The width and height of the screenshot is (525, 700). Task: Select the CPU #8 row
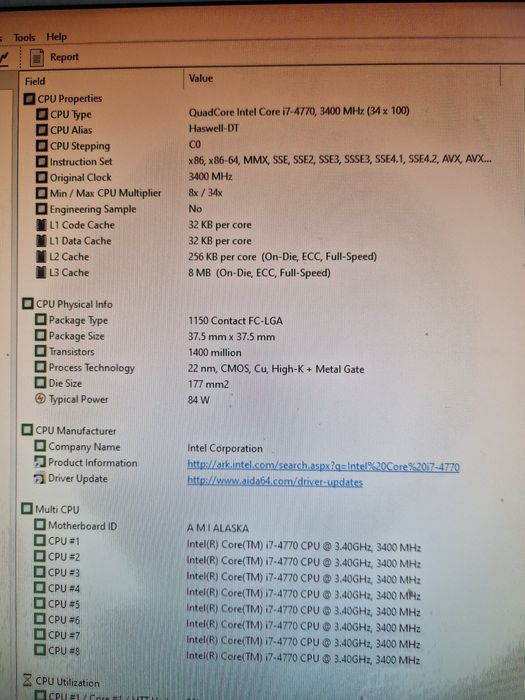[228, 654]
